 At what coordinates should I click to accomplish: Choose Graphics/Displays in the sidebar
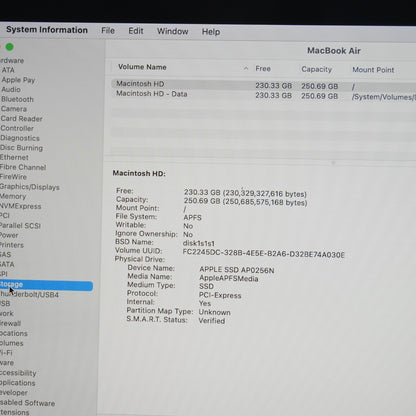(29, 187)
